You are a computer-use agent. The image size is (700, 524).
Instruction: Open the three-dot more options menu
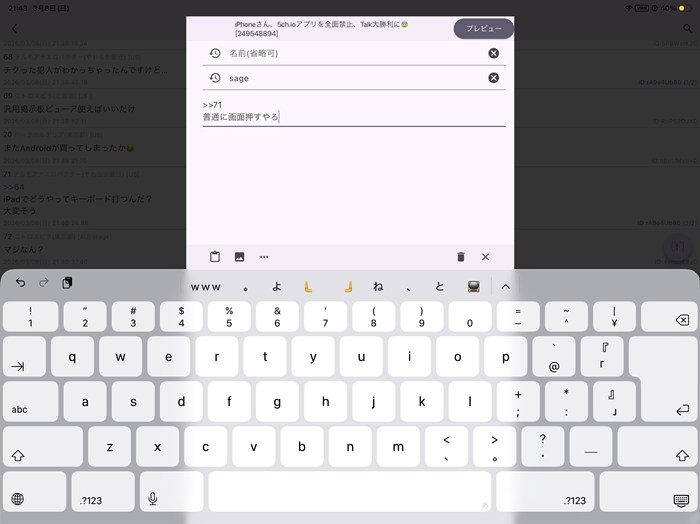264,257
